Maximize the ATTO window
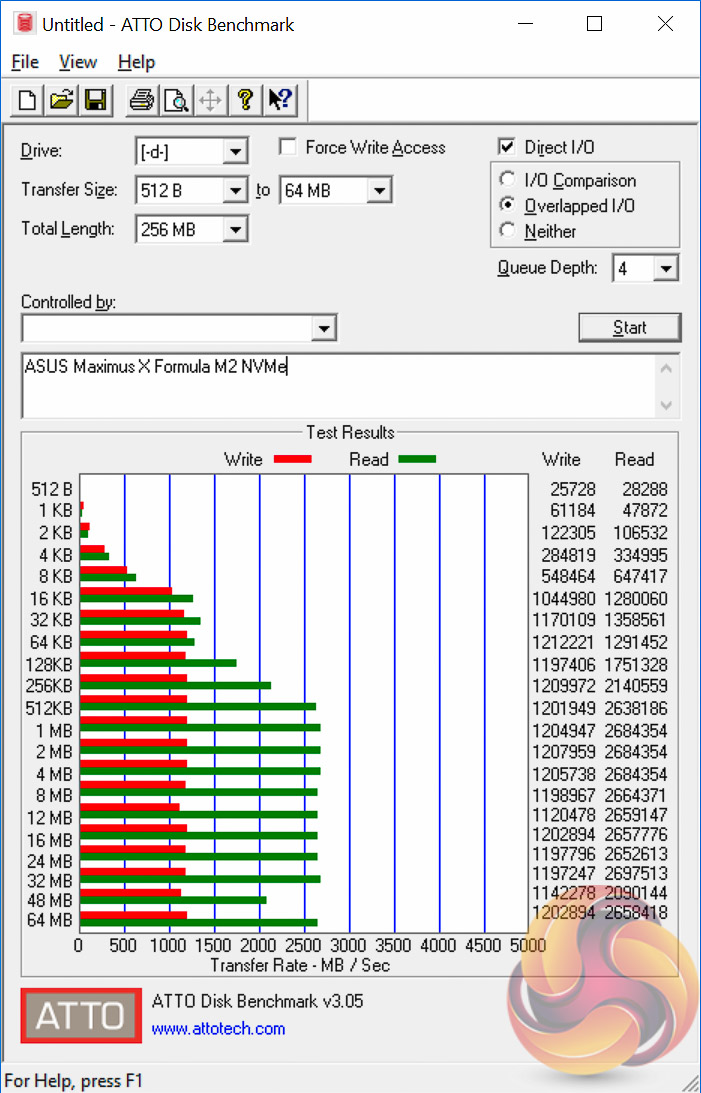This screenshot has height=1093, width=701. (594, 24)
